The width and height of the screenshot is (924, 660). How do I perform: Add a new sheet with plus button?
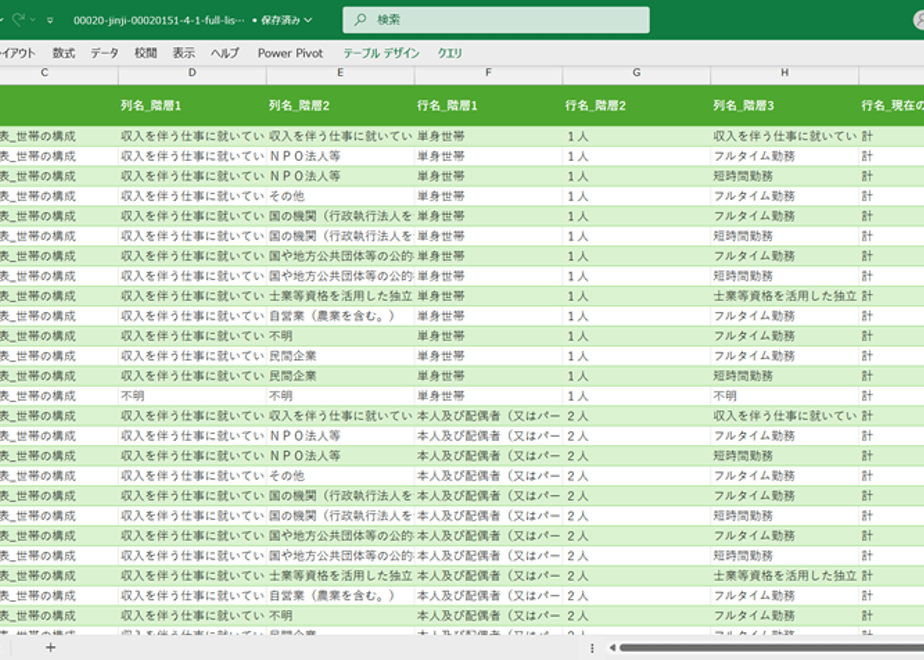point(51,648)
